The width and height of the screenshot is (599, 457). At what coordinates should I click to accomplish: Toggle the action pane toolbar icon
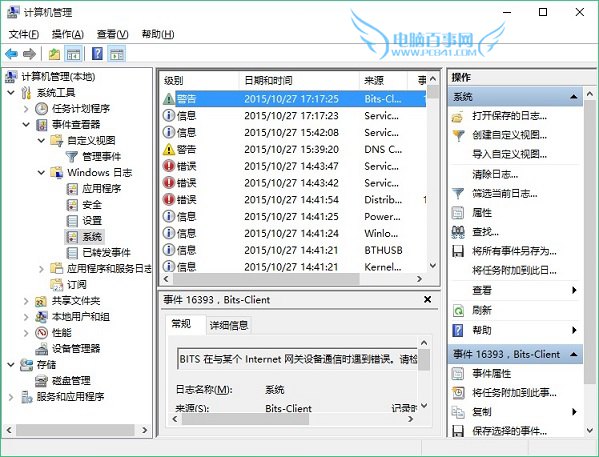click(x=117, y=54)
